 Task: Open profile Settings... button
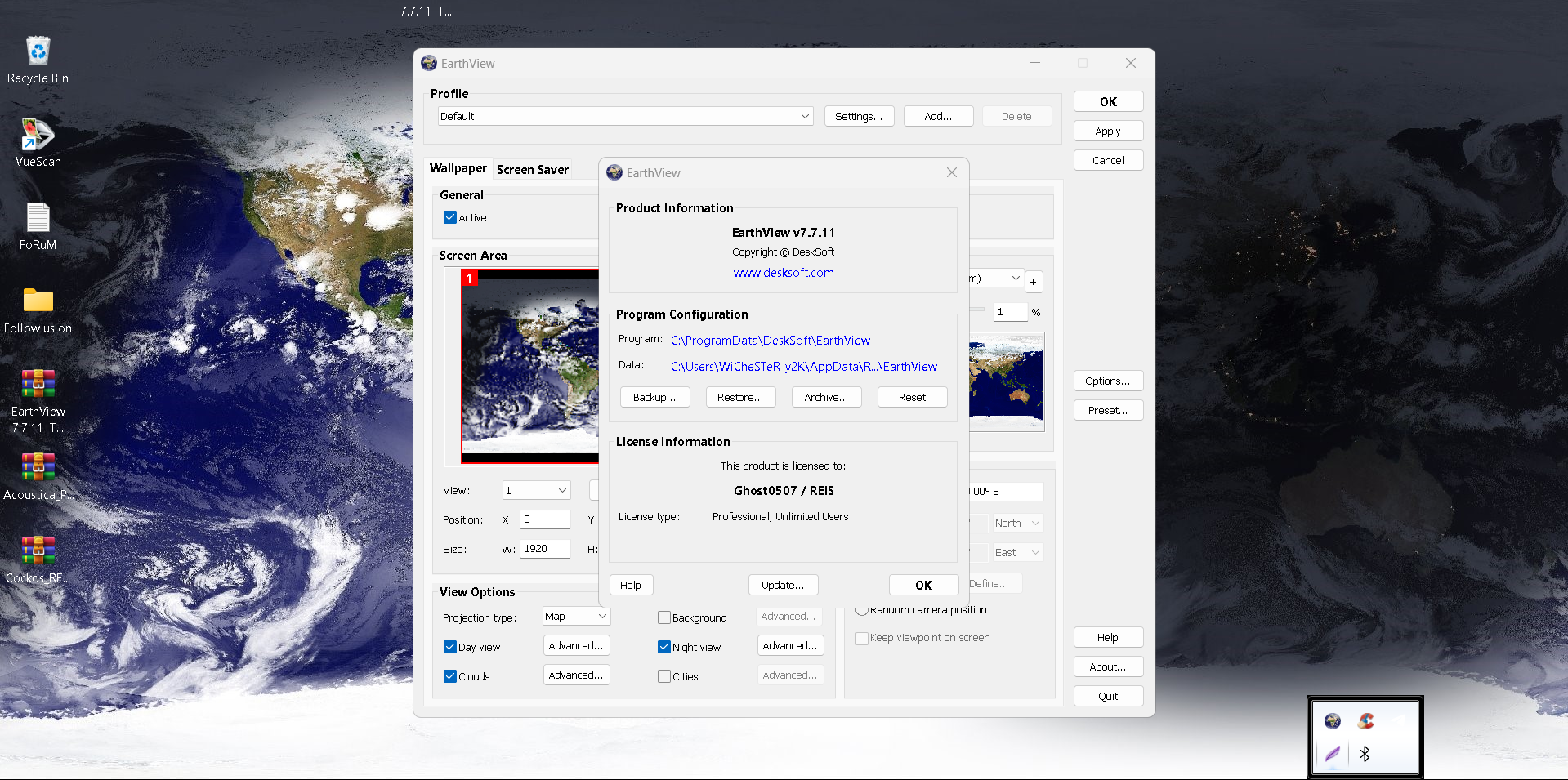click(859, 116)
